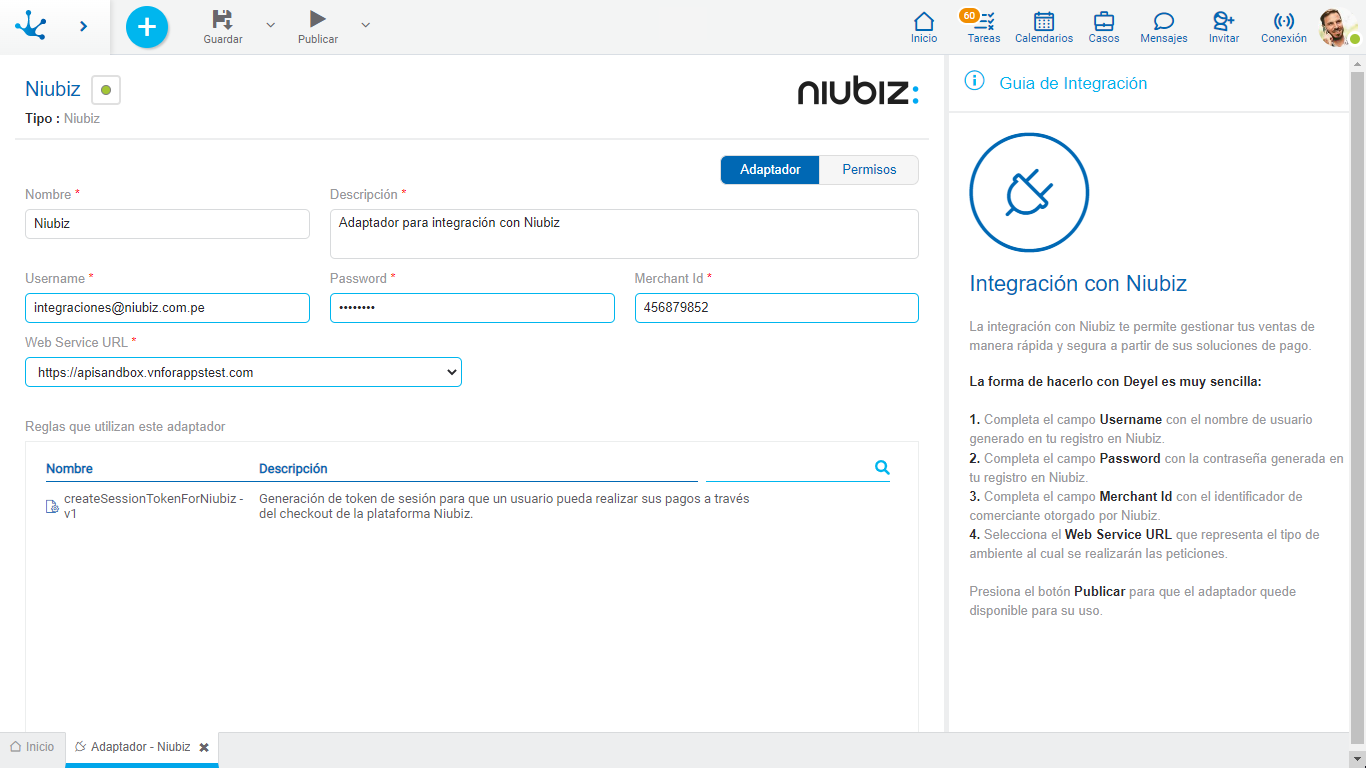This screenshot has width=1366, height=768.
Task: Click 'Reglas que utilizan este adaptador' label
Action: pyautogui.click(x=125, y=426)
